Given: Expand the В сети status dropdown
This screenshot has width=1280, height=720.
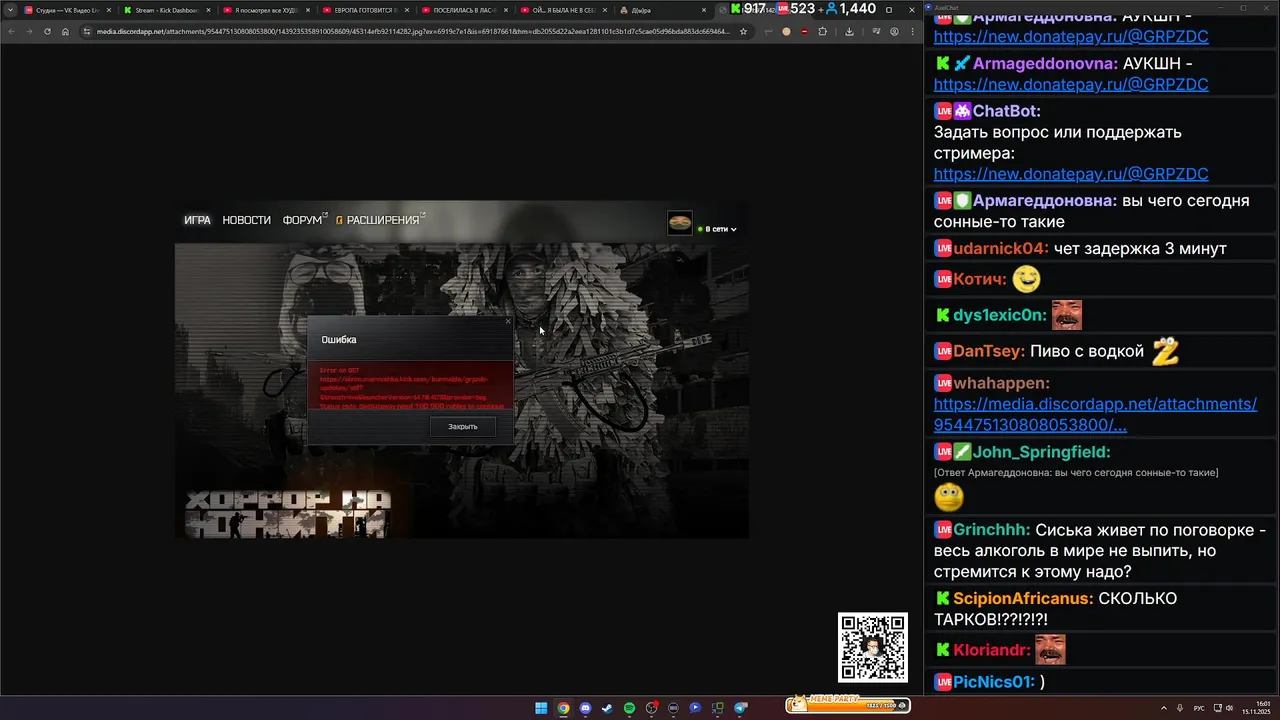Looking at the screenshot, I should (717, 229).
